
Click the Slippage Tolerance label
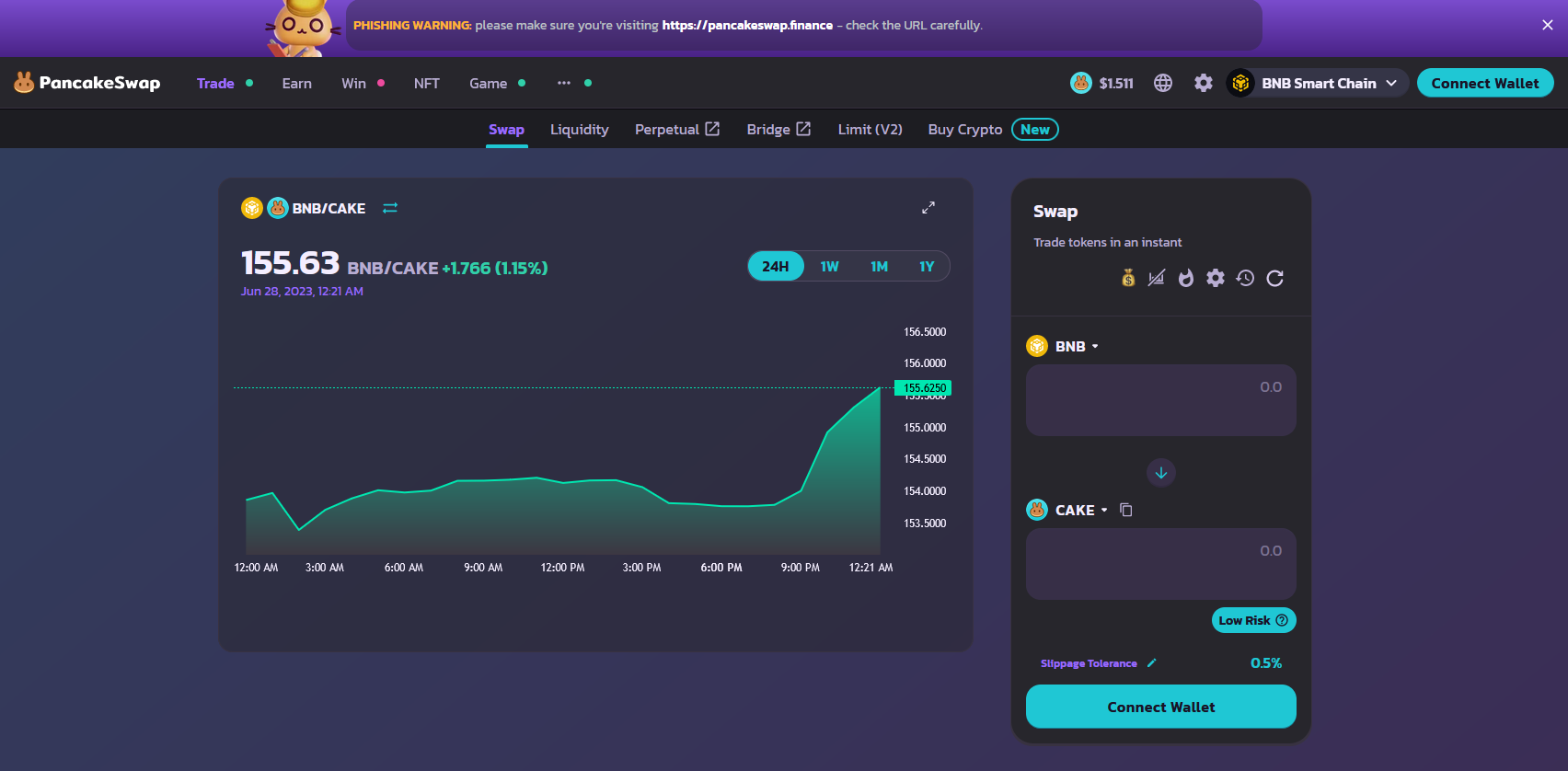click(x=1089, y=663)
